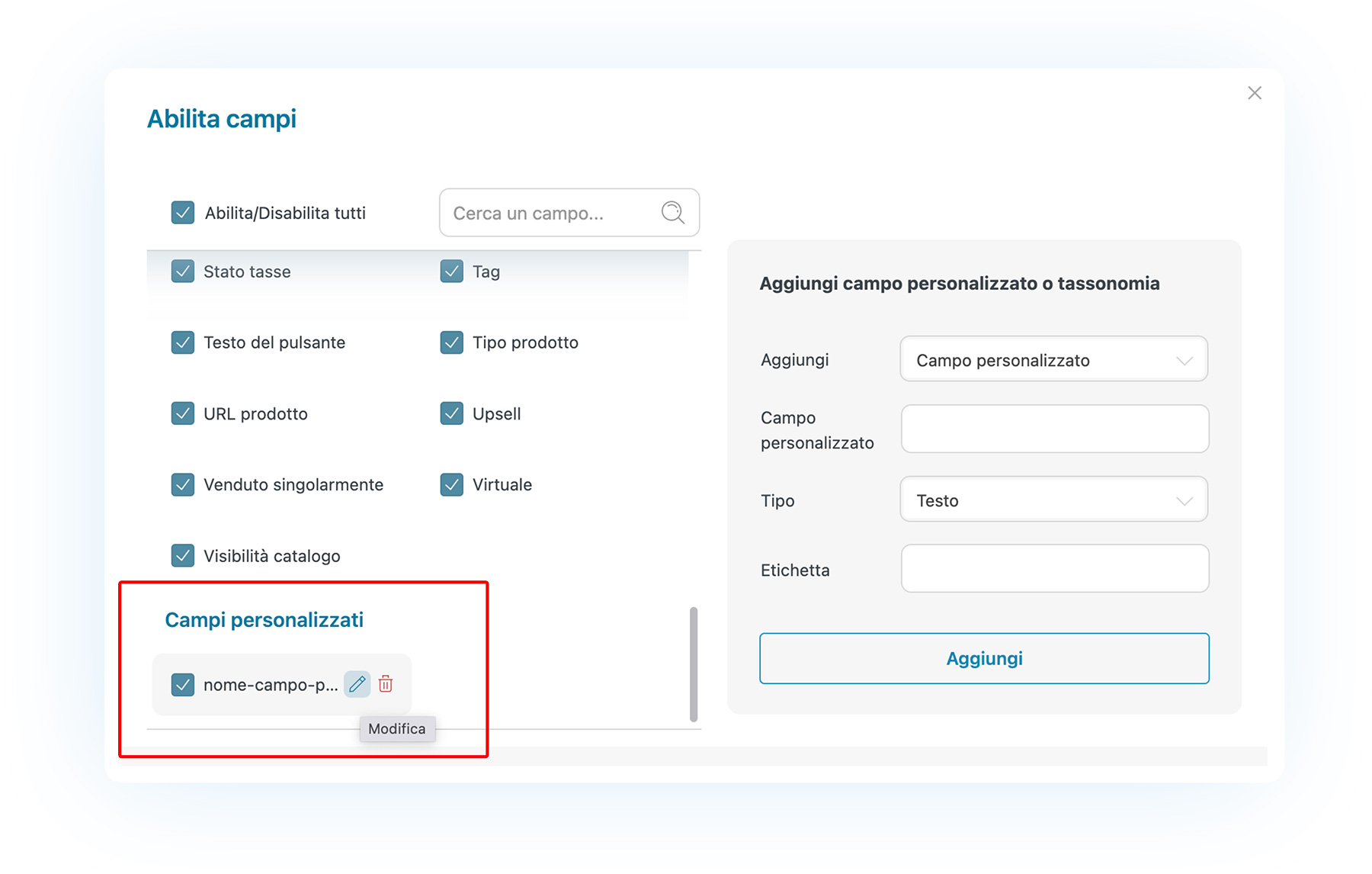Expand the Tipo dropdown showing Testo
The image size is (1372, 874).
(x=1054, y=500)
